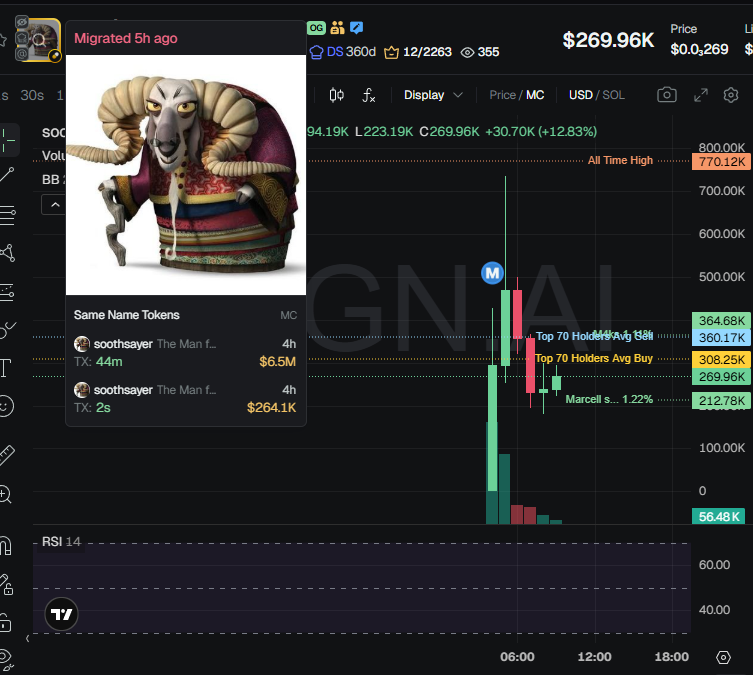Pick the brush drawing tool
This screenshot has height=675, width=753.
pyautogui.click(x=7, y=330)
